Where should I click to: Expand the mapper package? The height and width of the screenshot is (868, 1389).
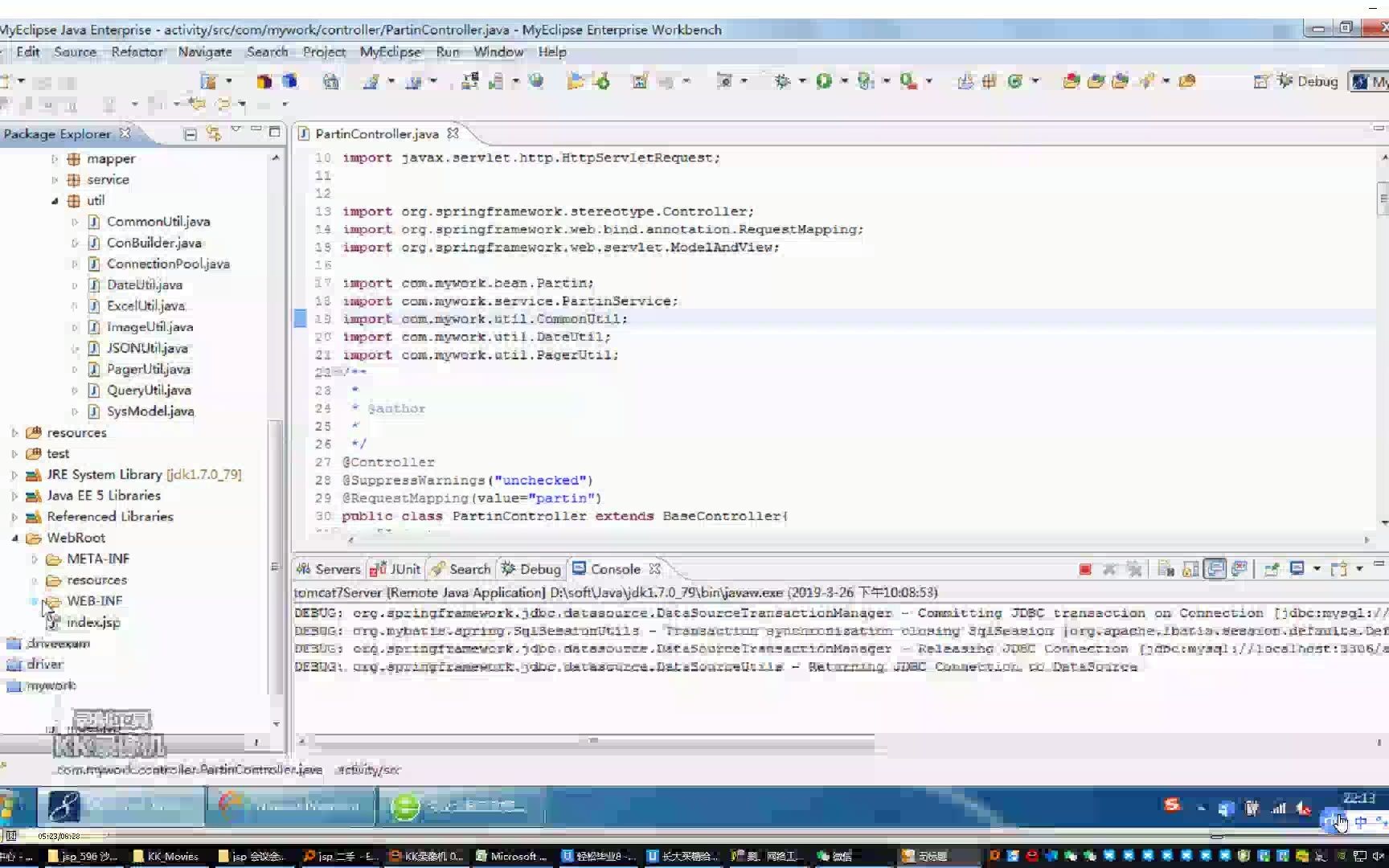coord(55,159)
